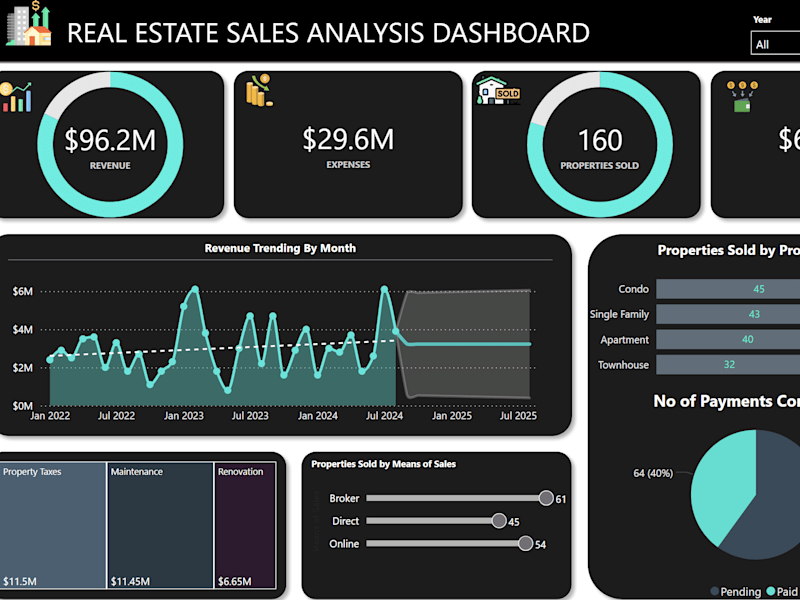Click the Properties Sold by Means of Sales title
800x600 pixels.
pos(384,464)
